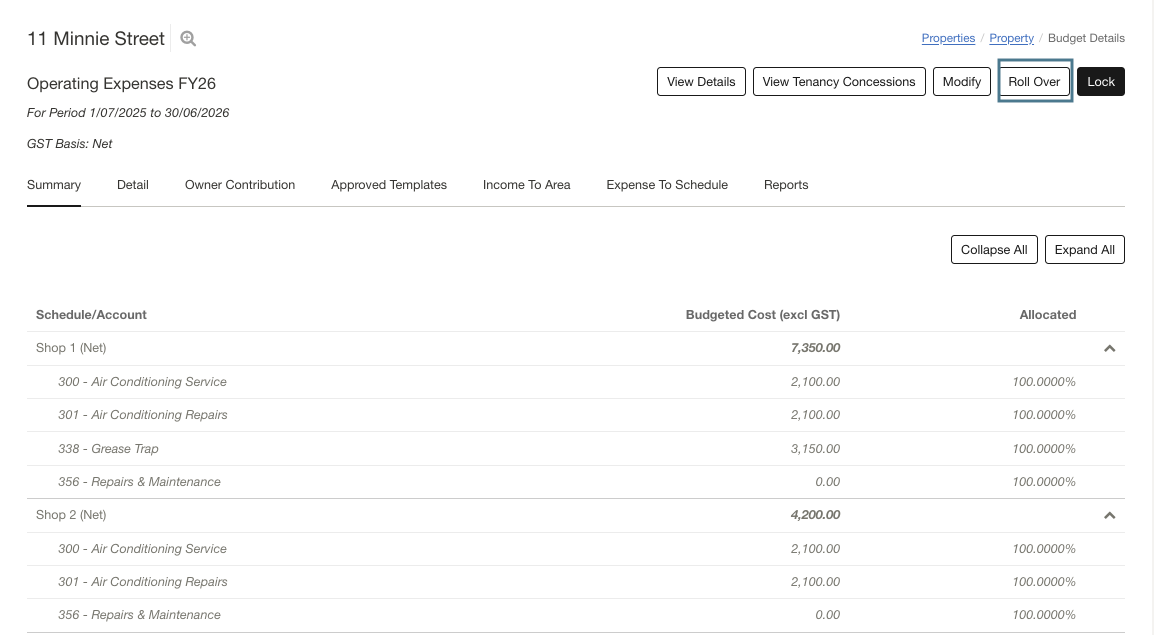
Task: Switch to the Detail tab
Action: click(132, 184)
